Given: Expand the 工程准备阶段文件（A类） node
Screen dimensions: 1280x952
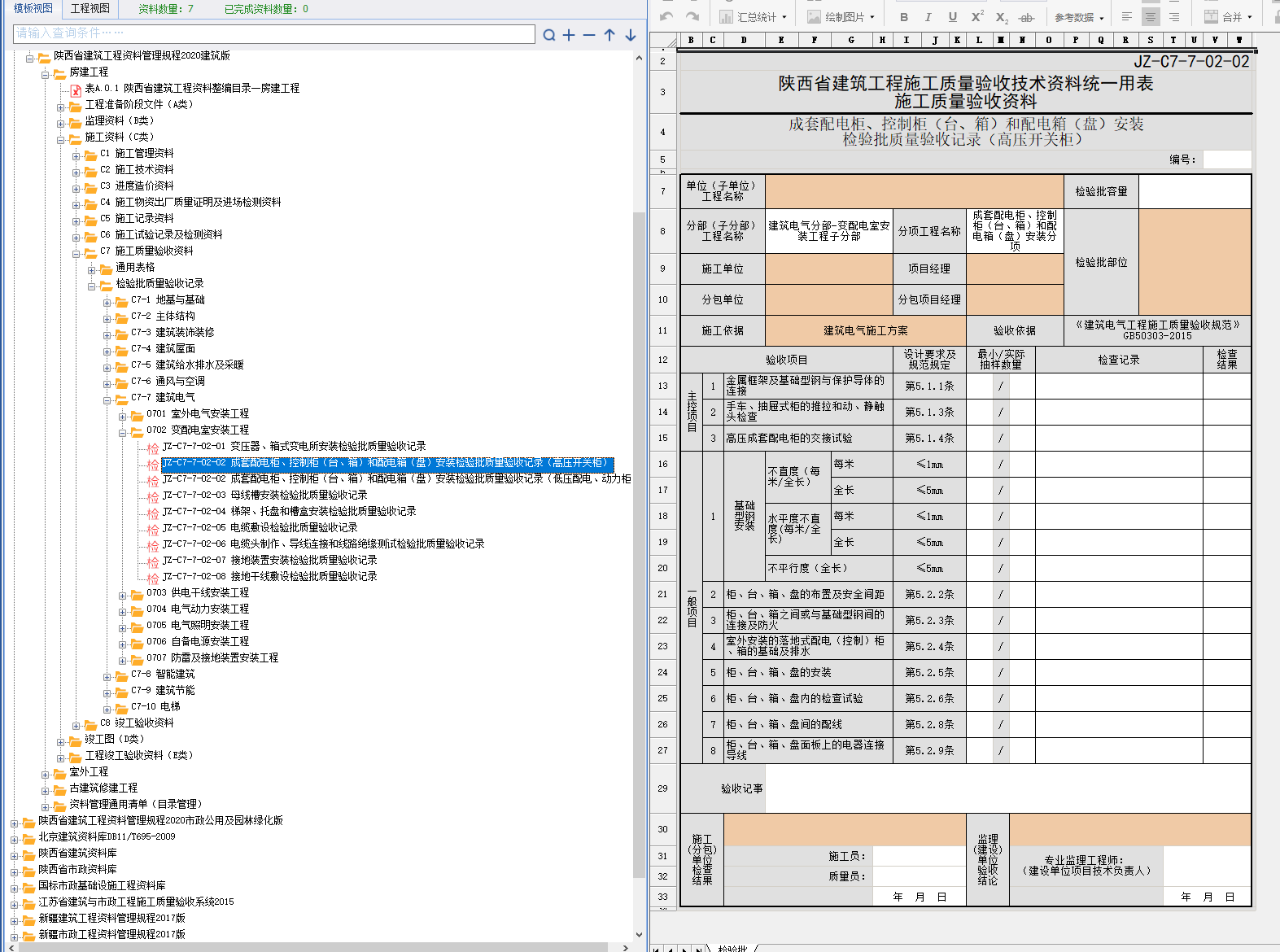Looking at the screenshot, I should click(x=61, y=107).
